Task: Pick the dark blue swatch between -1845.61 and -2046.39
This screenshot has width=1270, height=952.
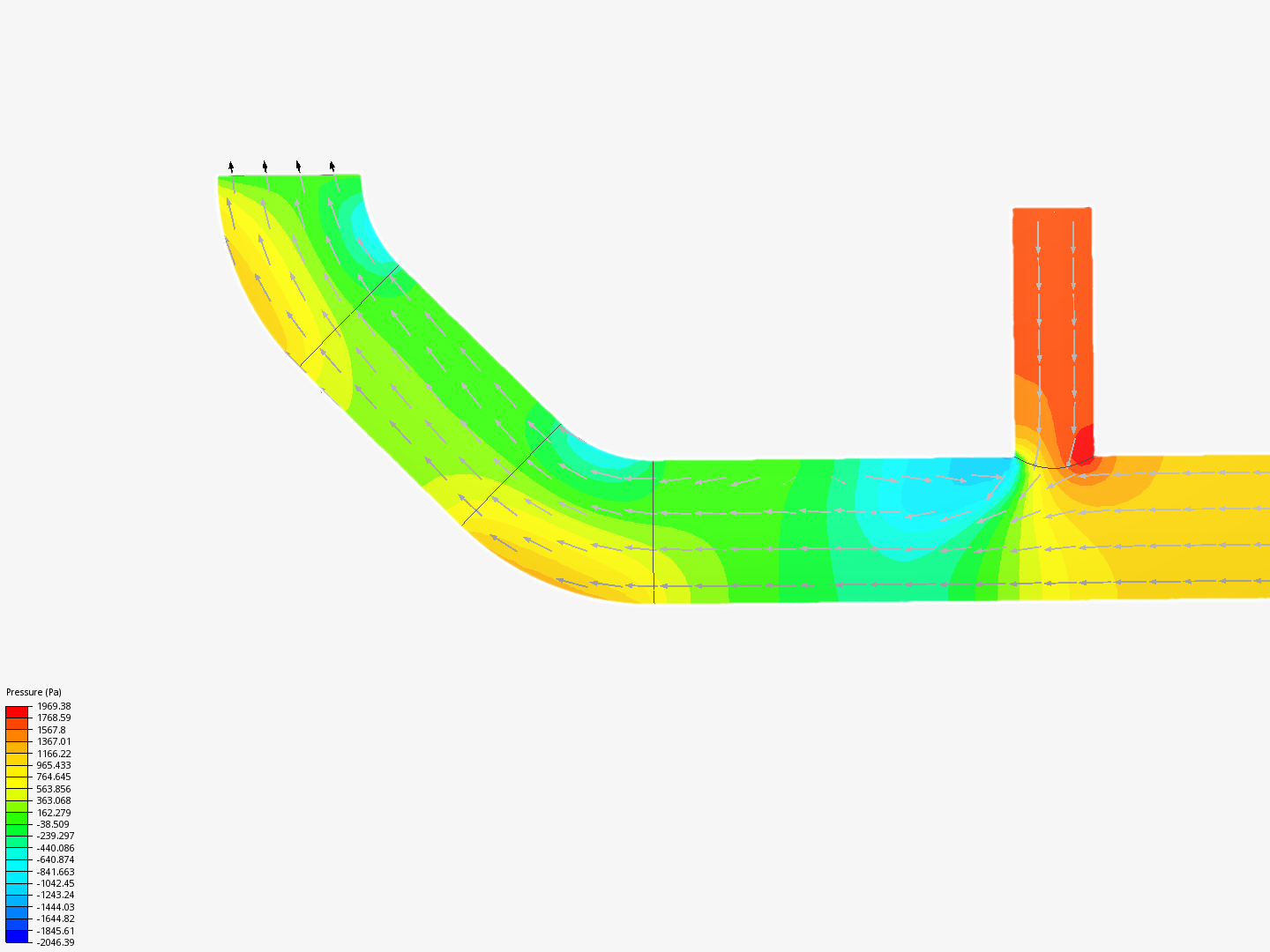Action: (x=17, y=937)
